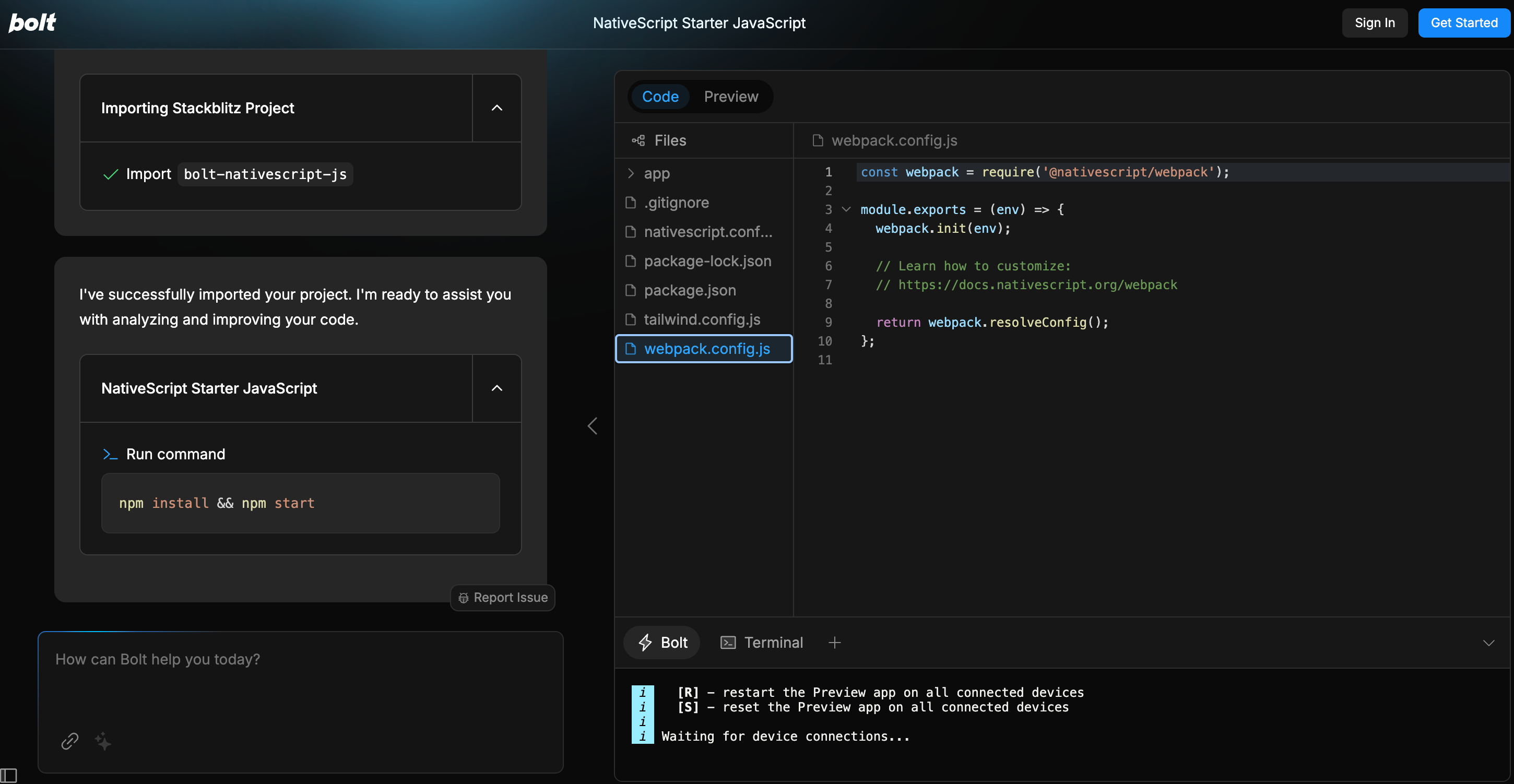Collapse Importing Stackblitz Project section

(x=496, y=108)
